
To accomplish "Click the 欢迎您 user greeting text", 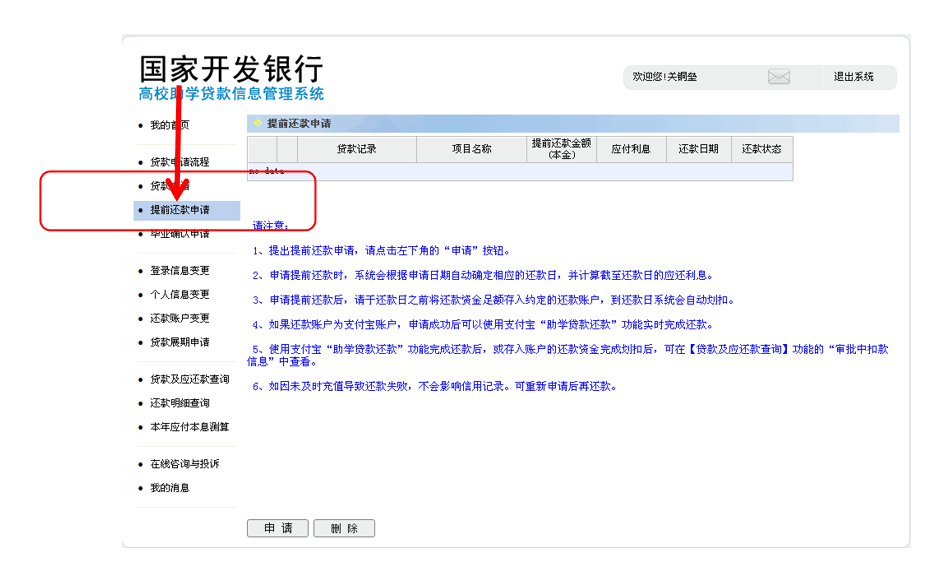I will pos(664,77).
